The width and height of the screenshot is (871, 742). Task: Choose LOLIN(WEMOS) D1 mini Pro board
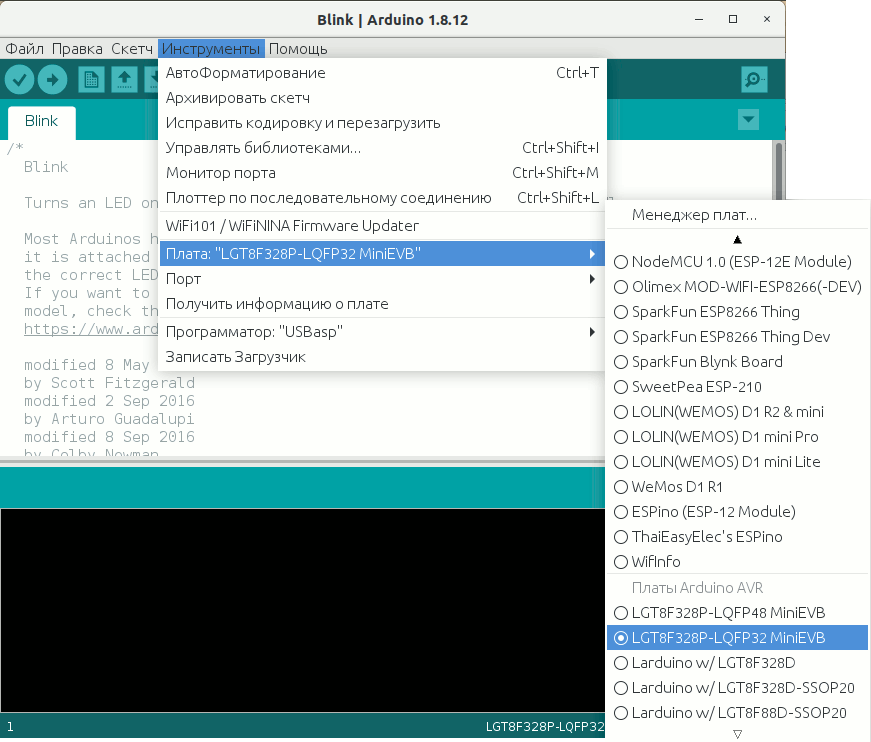[737, 437]
